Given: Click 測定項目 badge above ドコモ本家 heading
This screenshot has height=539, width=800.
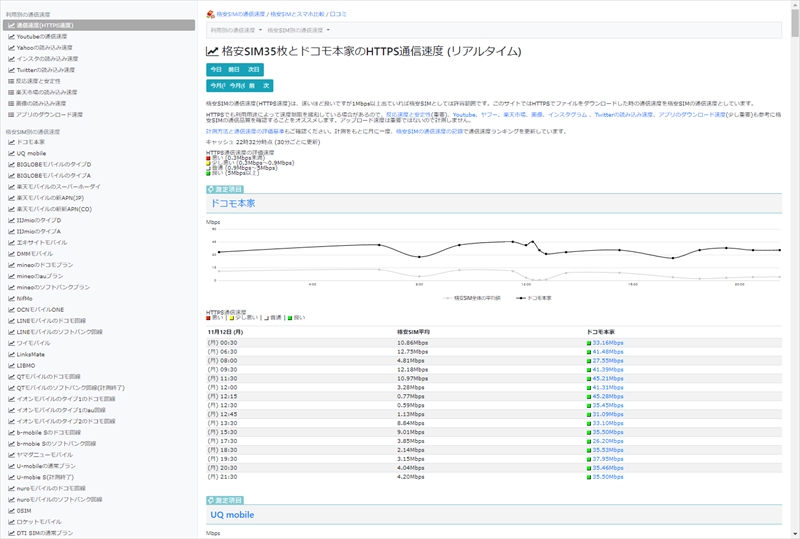Looking at the screenshot, I should [225, 189].
